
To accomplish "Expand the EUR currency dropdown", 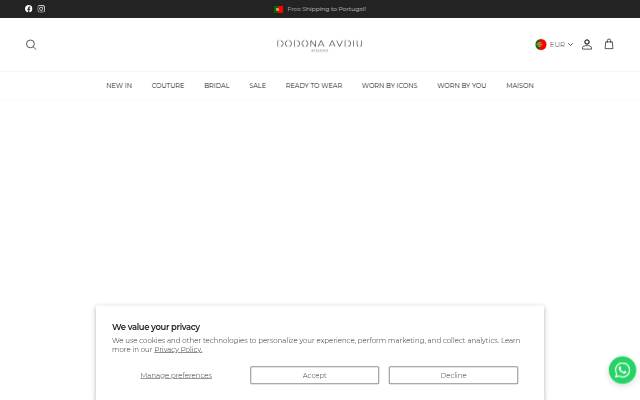I will [561, 44].
